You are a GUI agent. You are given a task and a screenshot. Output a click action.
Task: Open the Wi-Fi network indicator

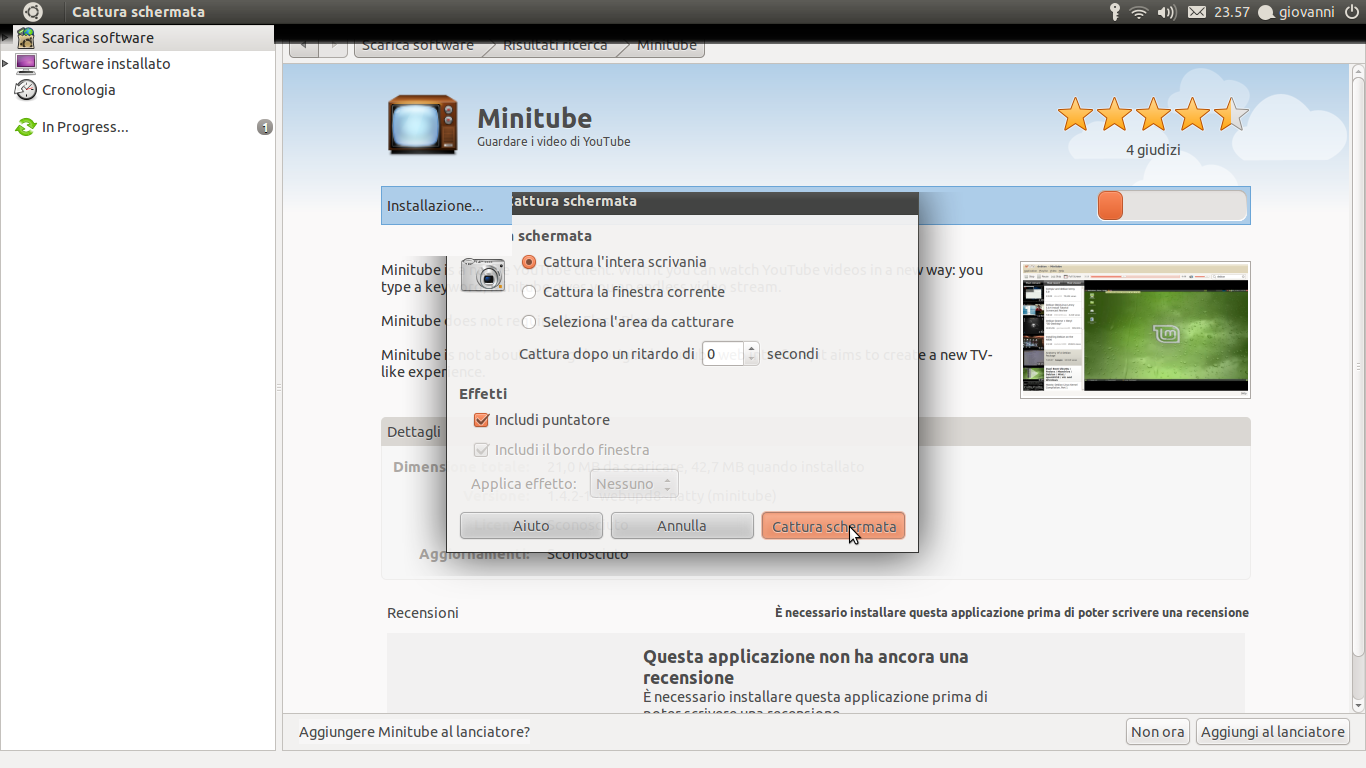coord(1139,12)
